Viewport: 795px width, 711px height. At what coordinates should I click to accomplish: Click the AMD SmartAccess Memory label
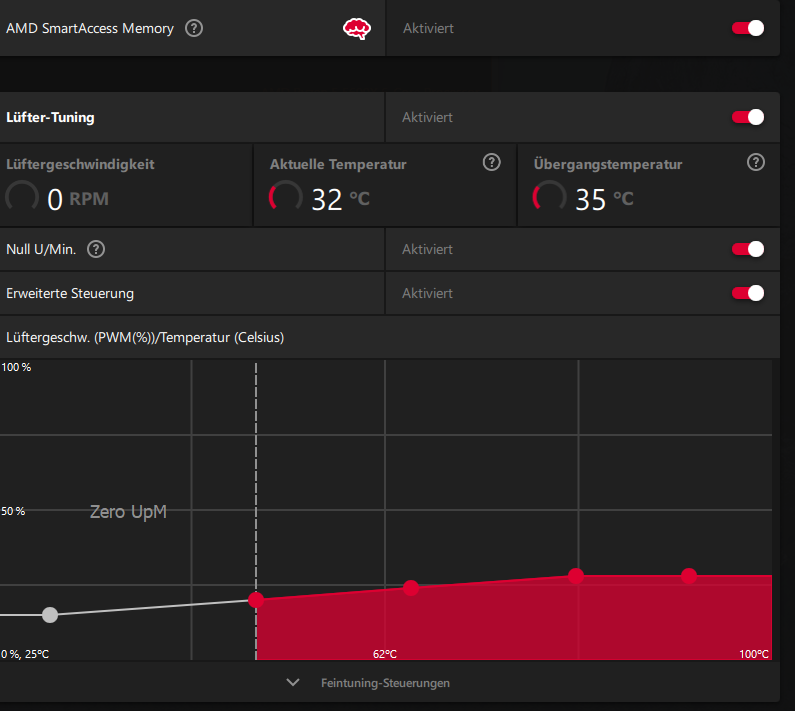coord(90,28)
